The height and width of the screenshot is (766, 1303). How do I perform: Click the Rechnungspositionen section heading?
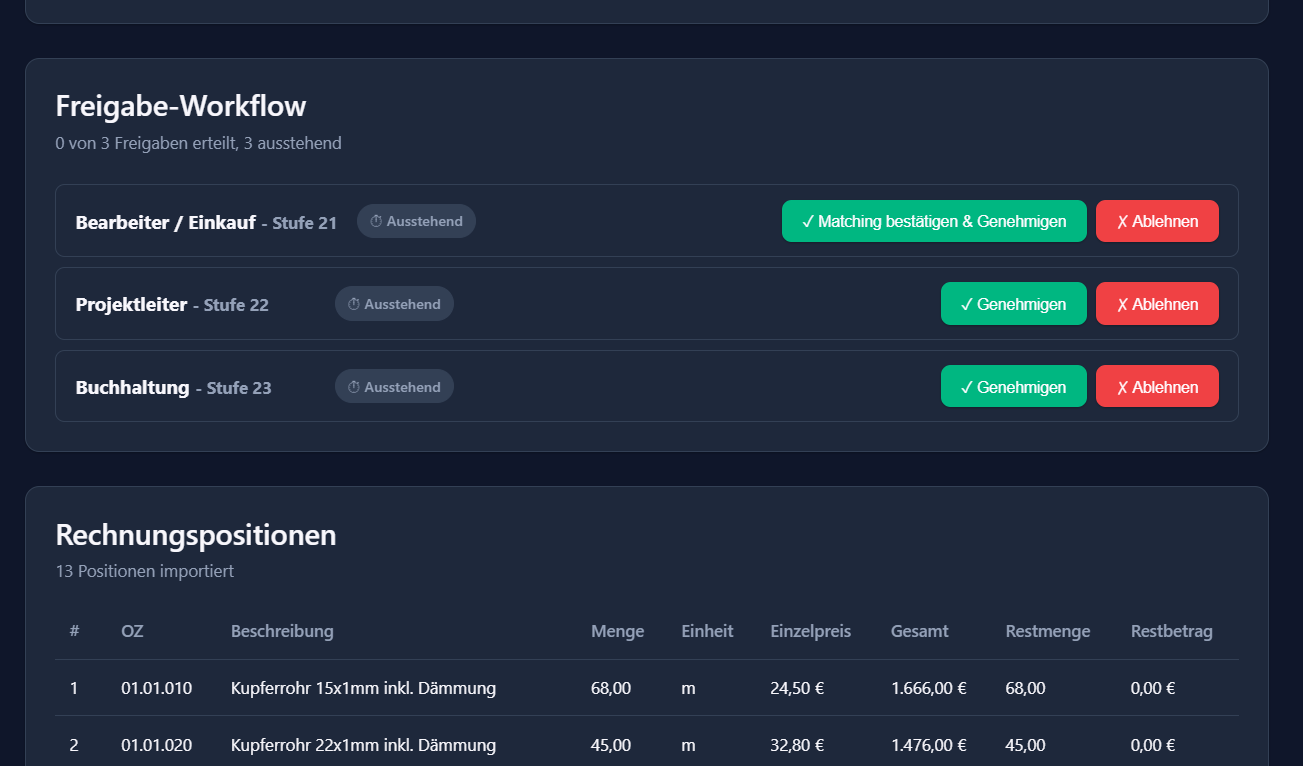[196, 535]
